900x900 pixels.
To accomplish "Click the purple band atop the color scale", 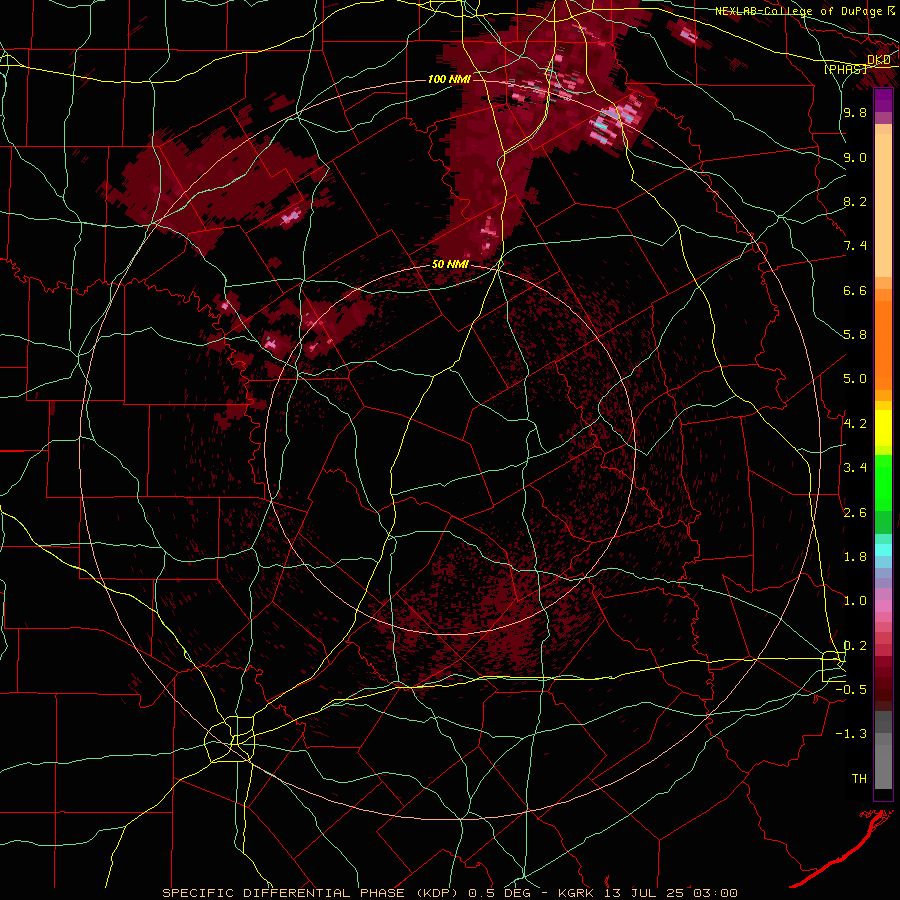I will [883, 100].
